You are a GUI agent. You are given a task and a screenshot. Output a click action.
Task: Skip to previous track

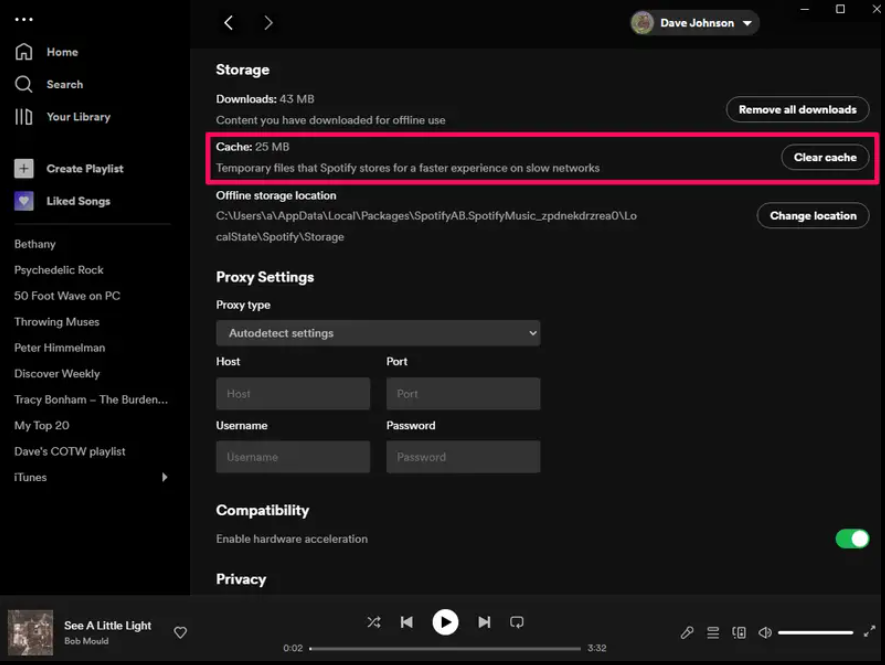click(x=407, y=622)
